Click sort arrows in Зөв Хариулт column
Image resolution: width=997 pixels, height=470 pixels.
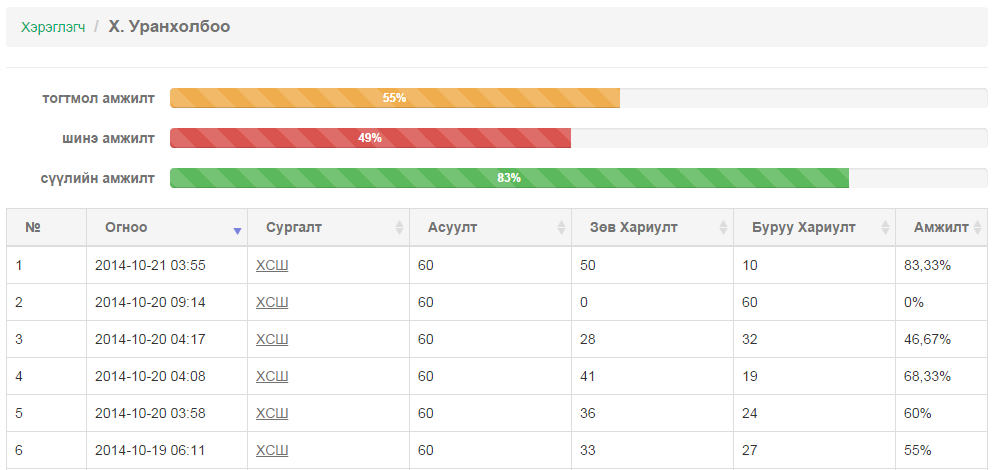[724, 227]
